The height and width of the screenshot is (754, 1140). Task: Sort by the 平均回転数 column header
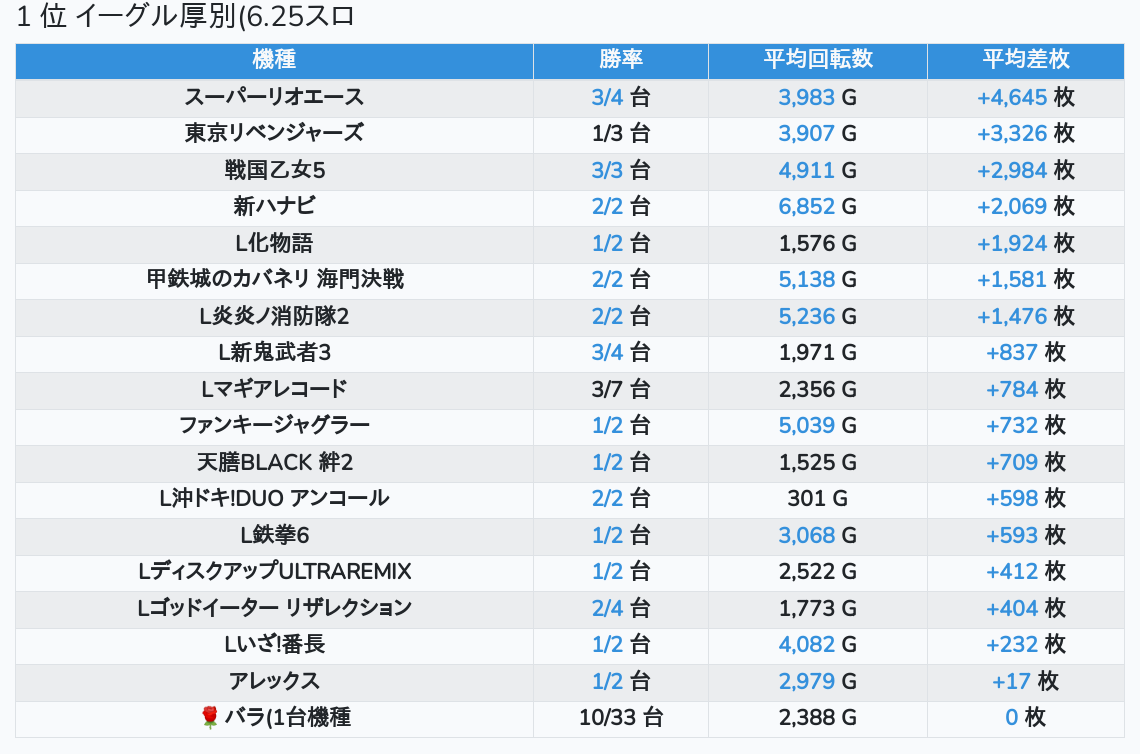[x=817, y=60]
